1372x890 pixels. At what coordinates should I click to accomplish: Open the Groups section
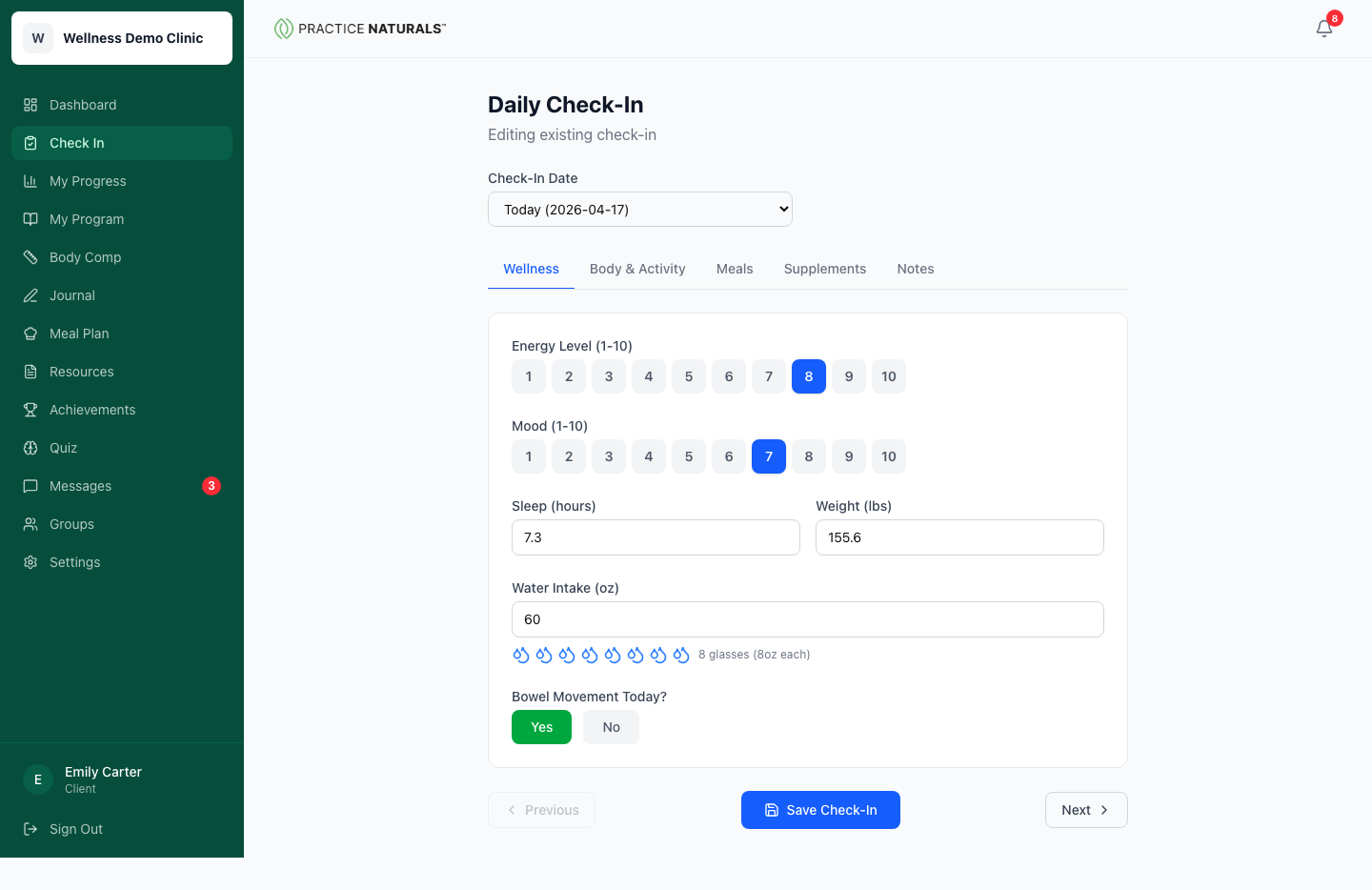(x=71, y=523)
